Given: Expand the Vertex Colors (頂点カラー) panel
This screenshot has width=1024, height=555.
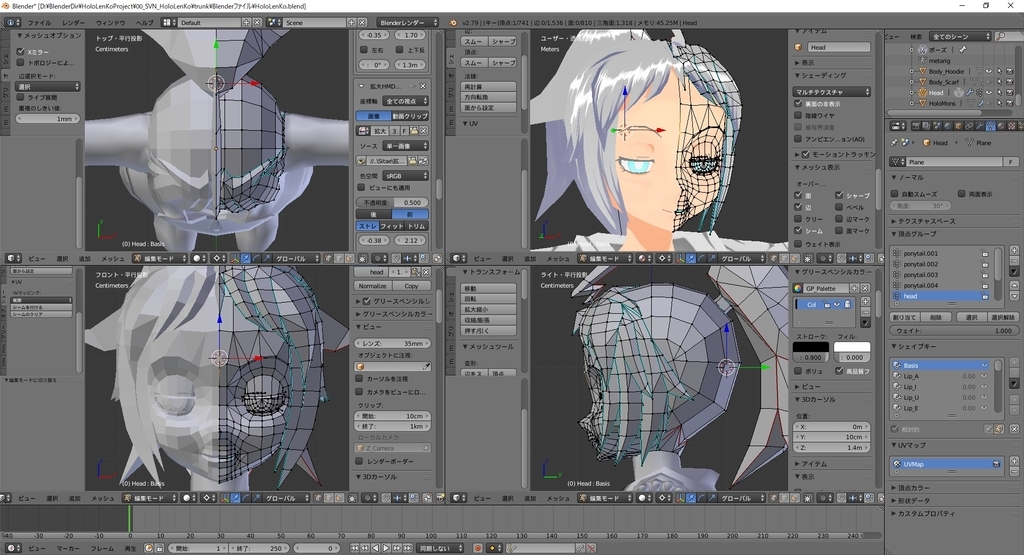Looking at the screenshot, I should tap(912, 488).
